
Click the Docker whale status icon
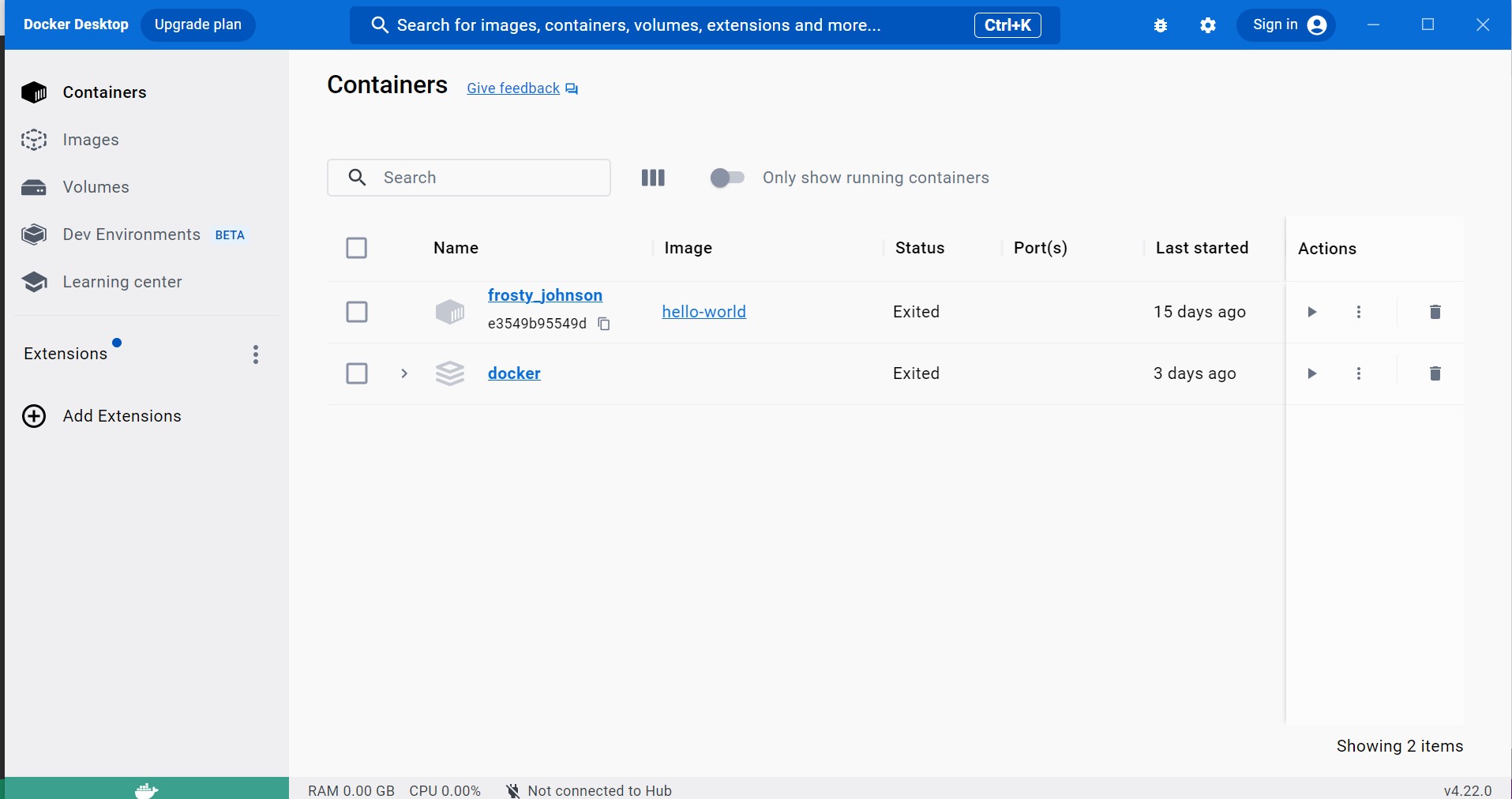pyautogui.click(x=147, y=790)
